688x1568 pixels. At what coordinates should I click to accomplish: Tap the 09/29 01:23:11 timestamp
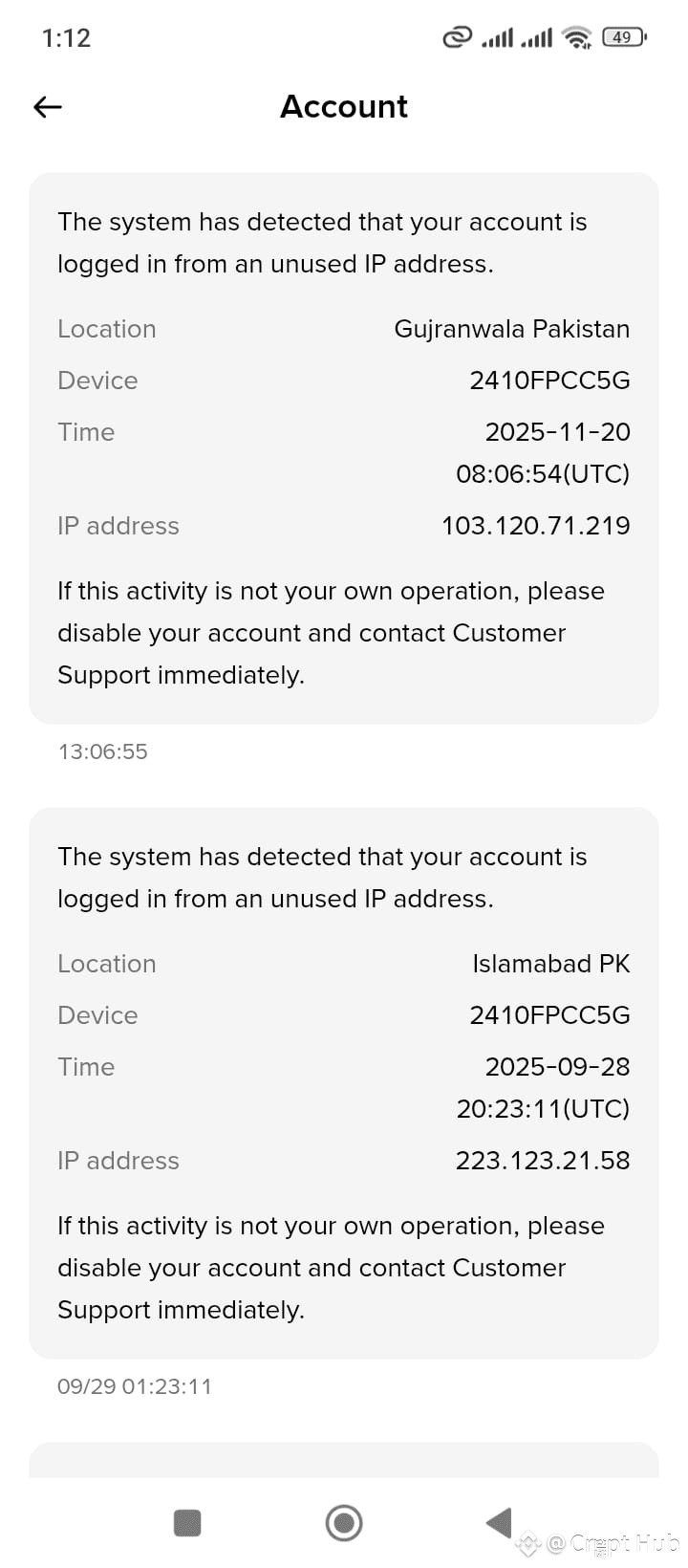[x=135, y=1386]
